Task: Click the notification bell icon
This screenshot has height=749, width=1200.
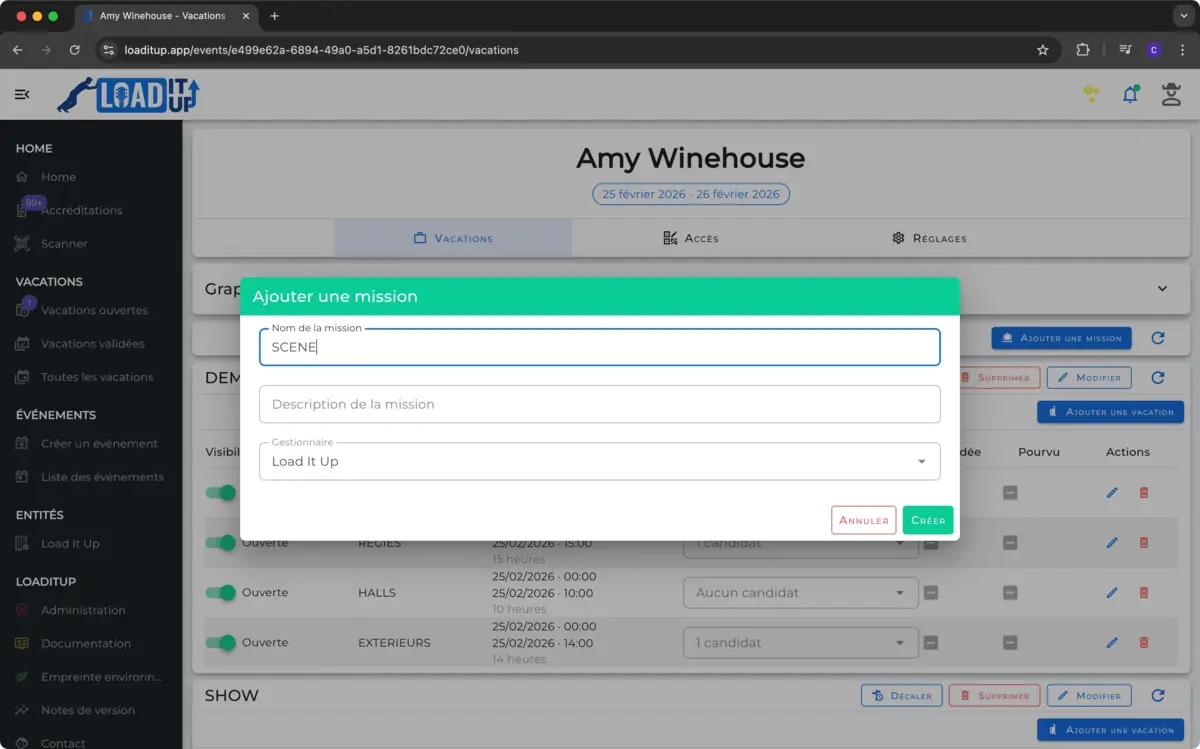Action: click(1130, 95)
